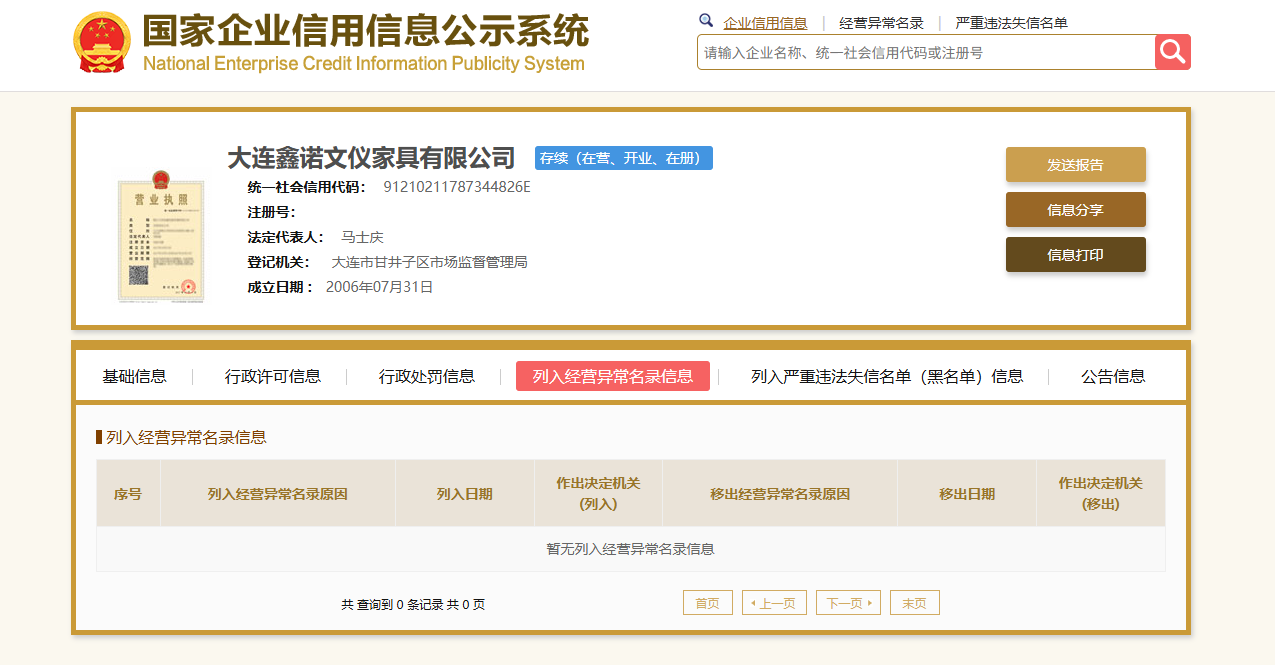Click the 暂无列入经营异常名录信息 empty row
Image resolution: width=1275 pixels, height=665 pixels.
point(631,549)
